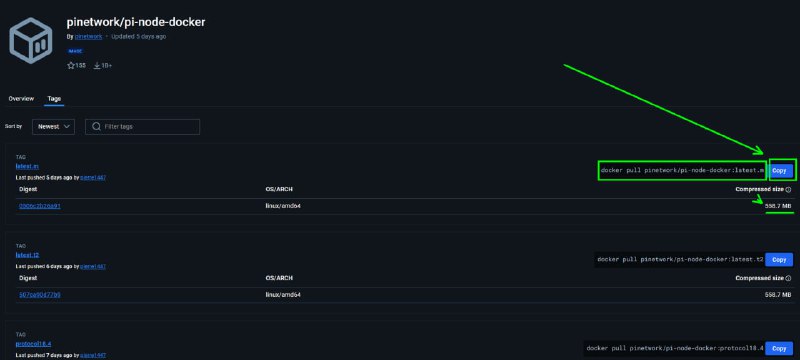
Task: Select the Tags tab
Action: coord(54,98)
